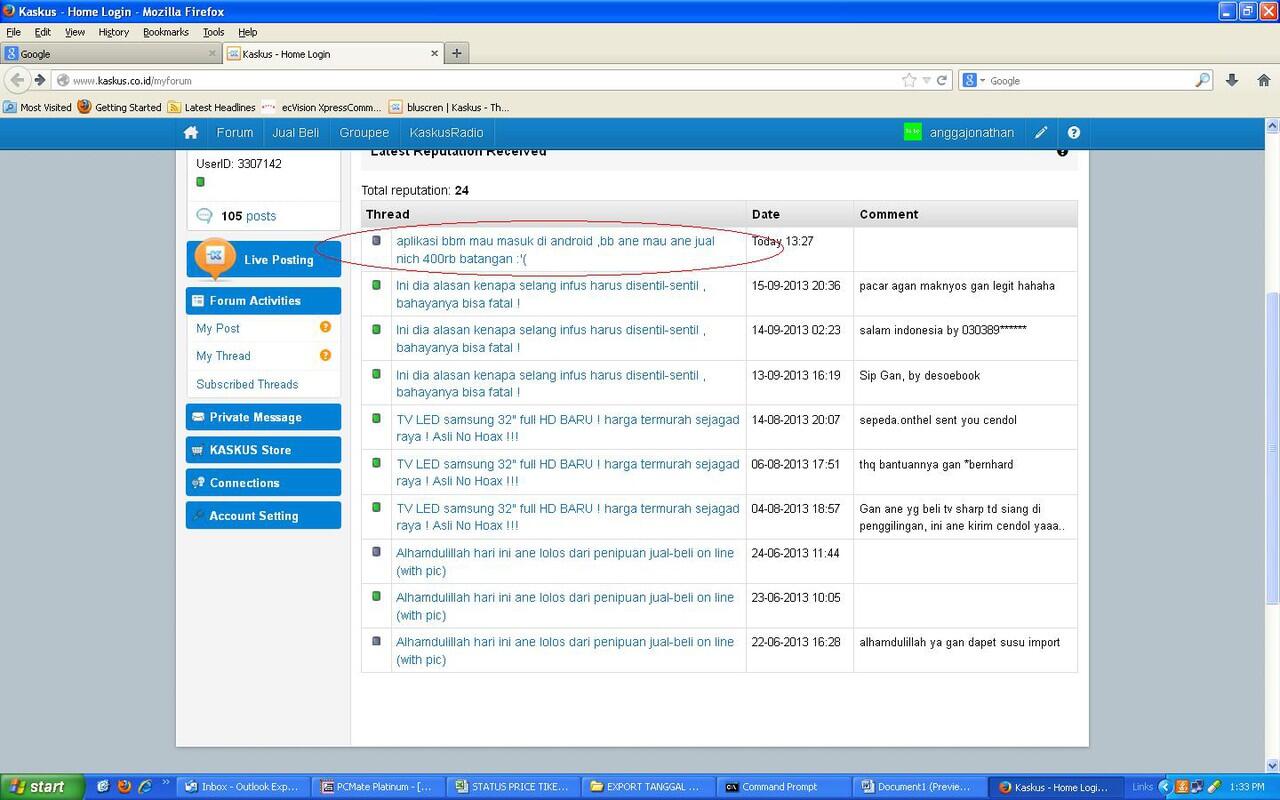The width and height of the screenshot is (1280, 800).
Task: Click comment 'pacar agan maknyos gan legit hahaha'
Action: [x=957, y=286]
